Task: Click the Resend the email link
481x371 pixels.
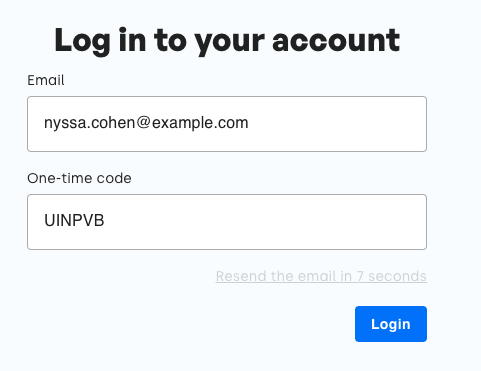Action: pos(321,276)
